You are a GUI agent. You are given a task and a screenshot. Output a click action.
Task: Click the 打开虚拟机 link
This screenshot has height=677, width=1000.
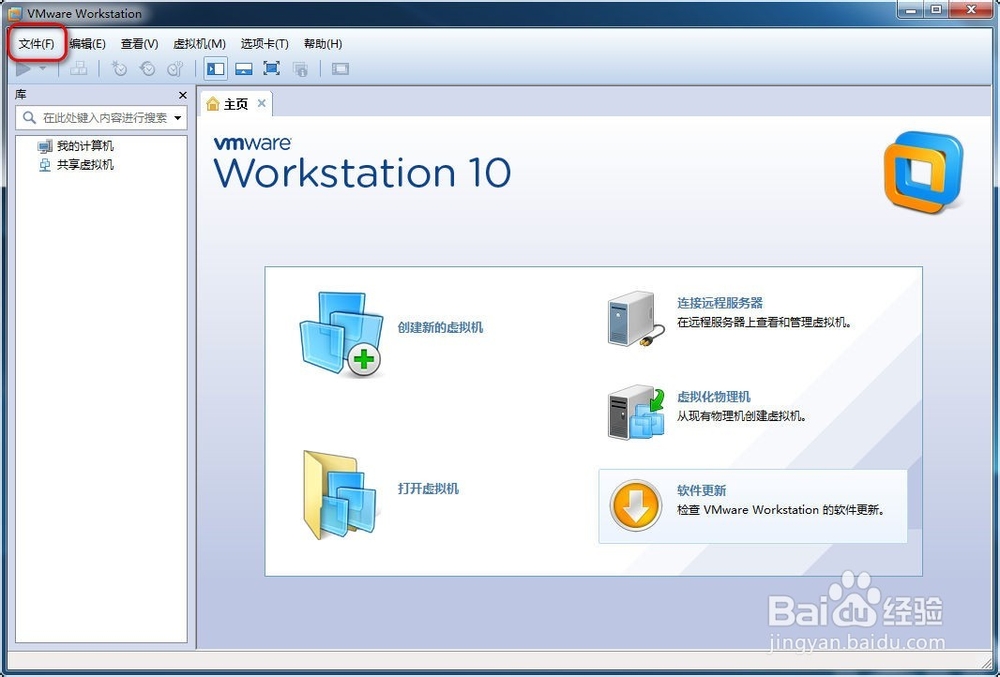[428, 489]
